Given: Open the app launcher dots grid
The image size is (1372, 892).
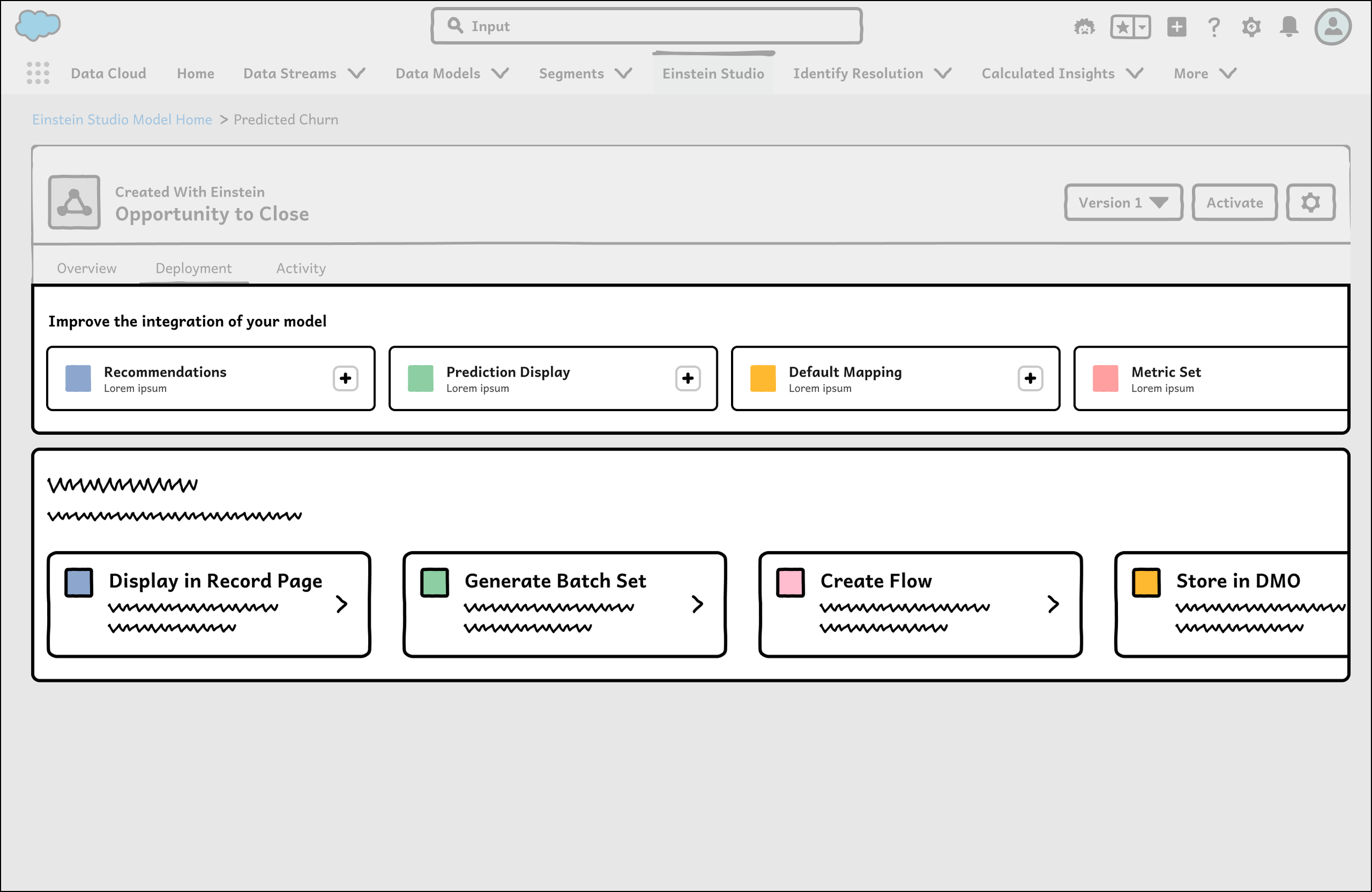Looking at the screenshot, I should tap(38, 73).
